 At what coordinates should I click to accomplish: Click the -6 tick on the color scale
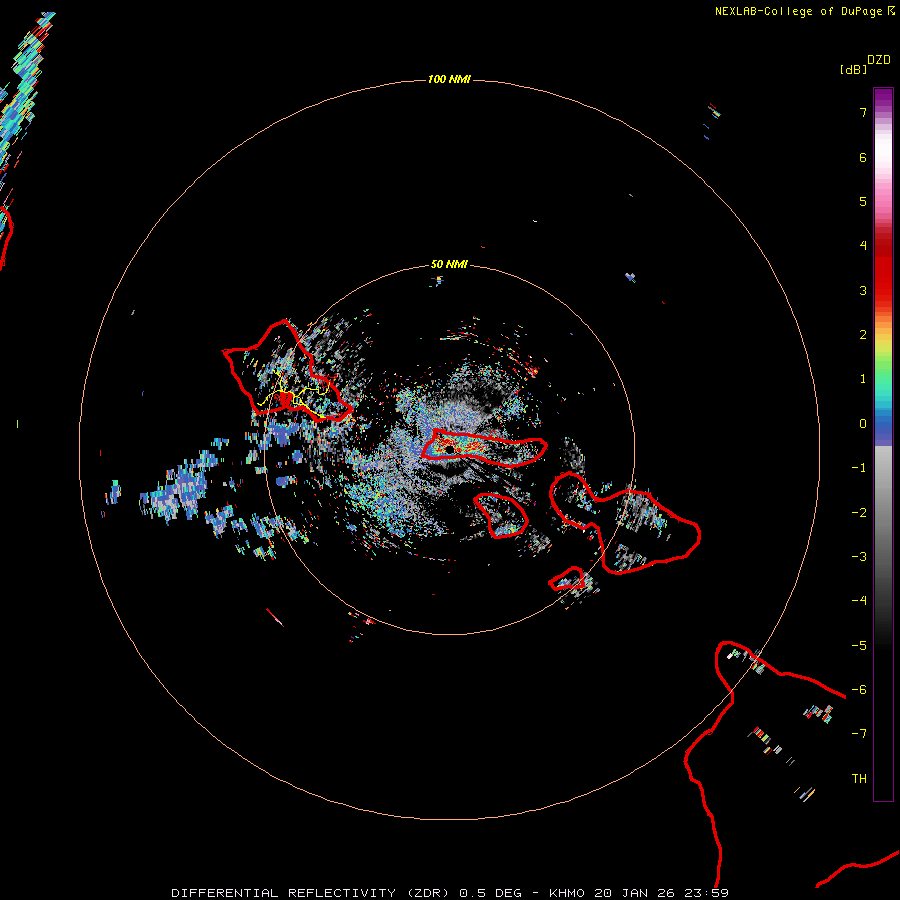[859, 690]
